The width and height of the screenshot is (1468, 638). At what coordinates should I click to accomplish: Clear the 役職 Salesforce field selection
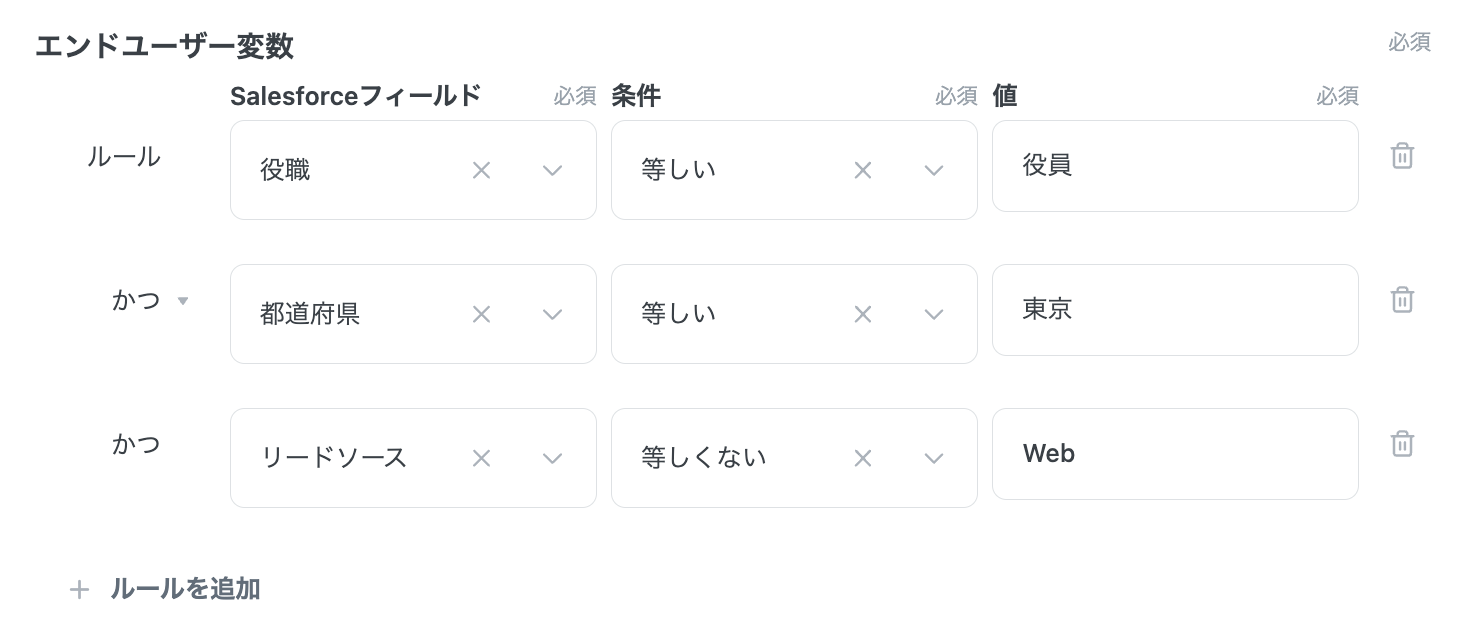pyautogui.click(x=481, y=171)
